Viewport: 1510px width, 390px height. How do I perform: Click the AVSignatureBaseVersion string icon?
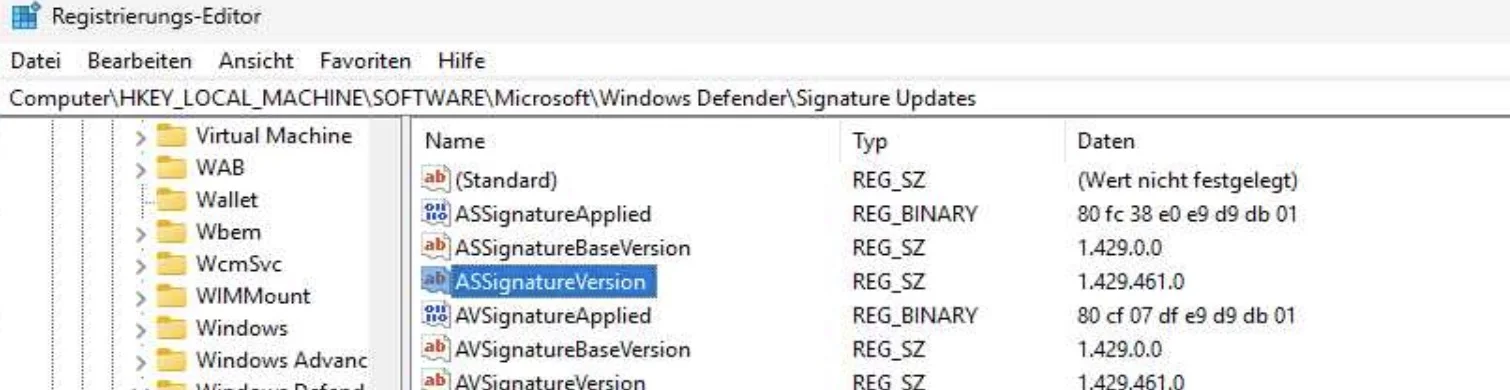click(x=436, y=349)
